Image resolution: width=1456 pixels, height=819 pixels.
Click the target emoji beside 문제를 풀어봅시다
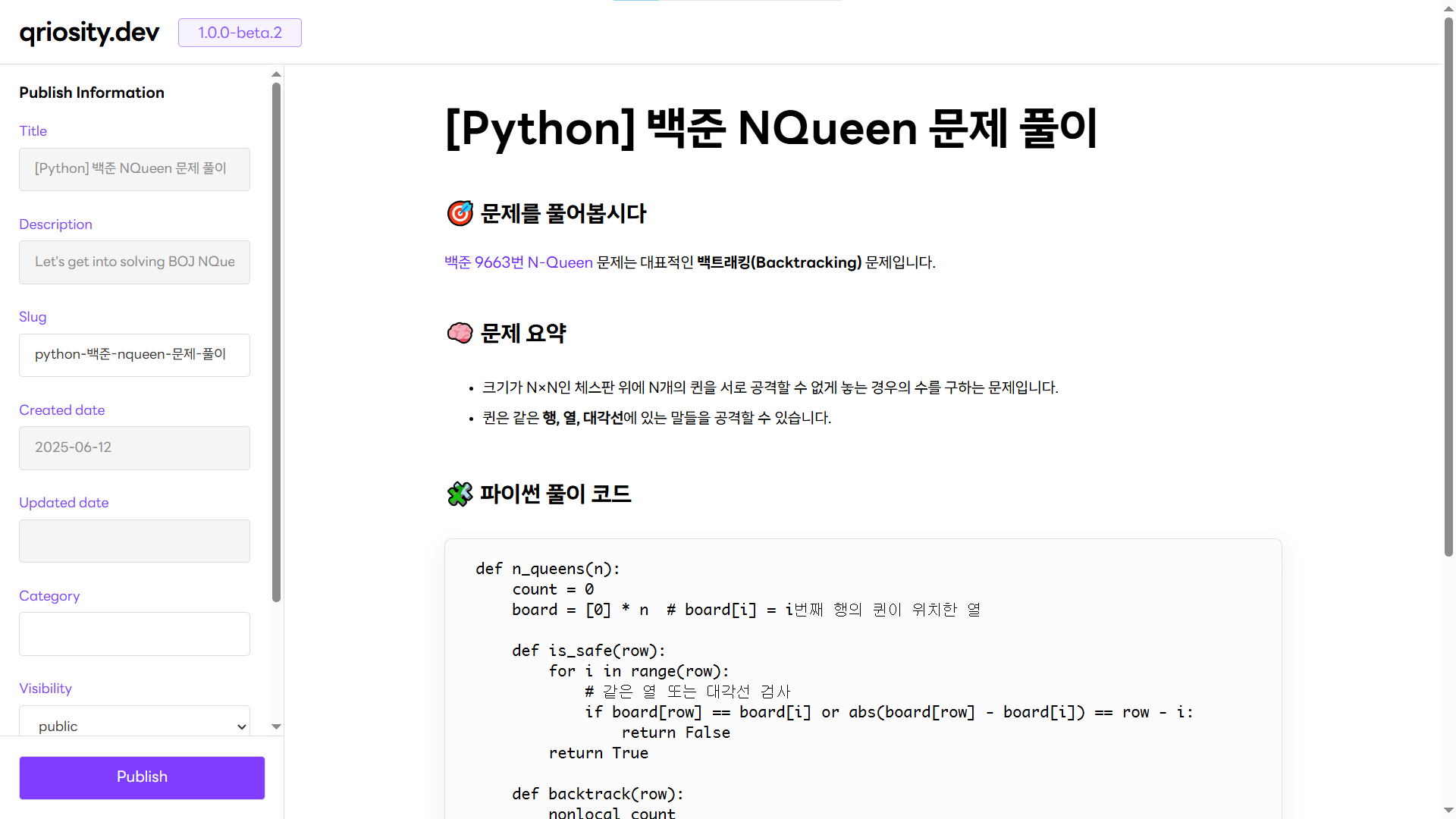tap(460, 214)
